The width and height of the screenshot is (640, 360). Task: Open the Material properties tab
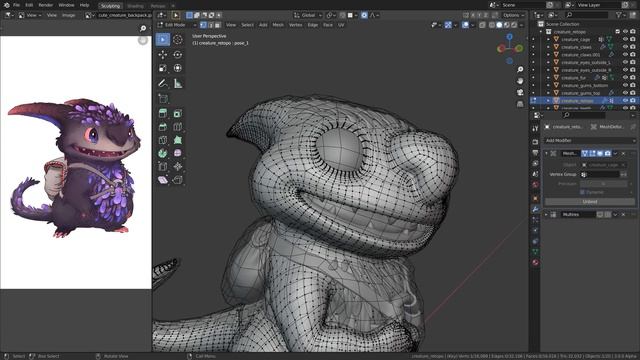tap(535, 262)
